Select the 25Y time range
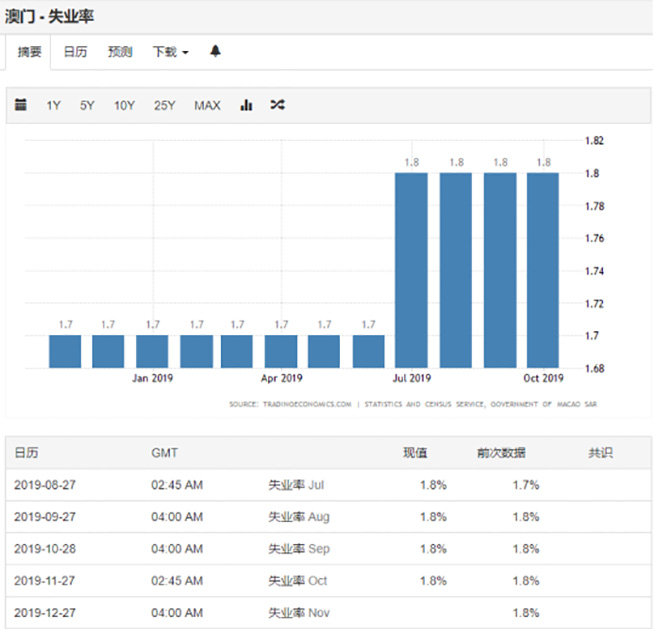 [x=165, y=105]
